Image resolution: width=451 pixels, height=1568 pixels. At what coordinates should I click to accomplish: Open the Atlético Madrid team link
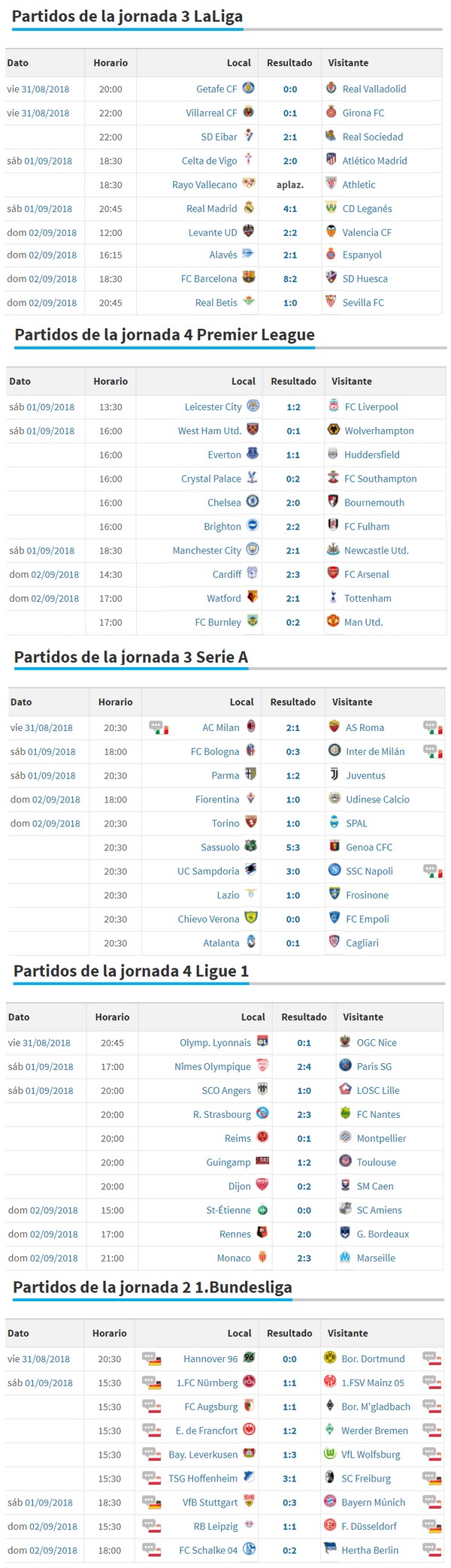click(x=374, y=161)
